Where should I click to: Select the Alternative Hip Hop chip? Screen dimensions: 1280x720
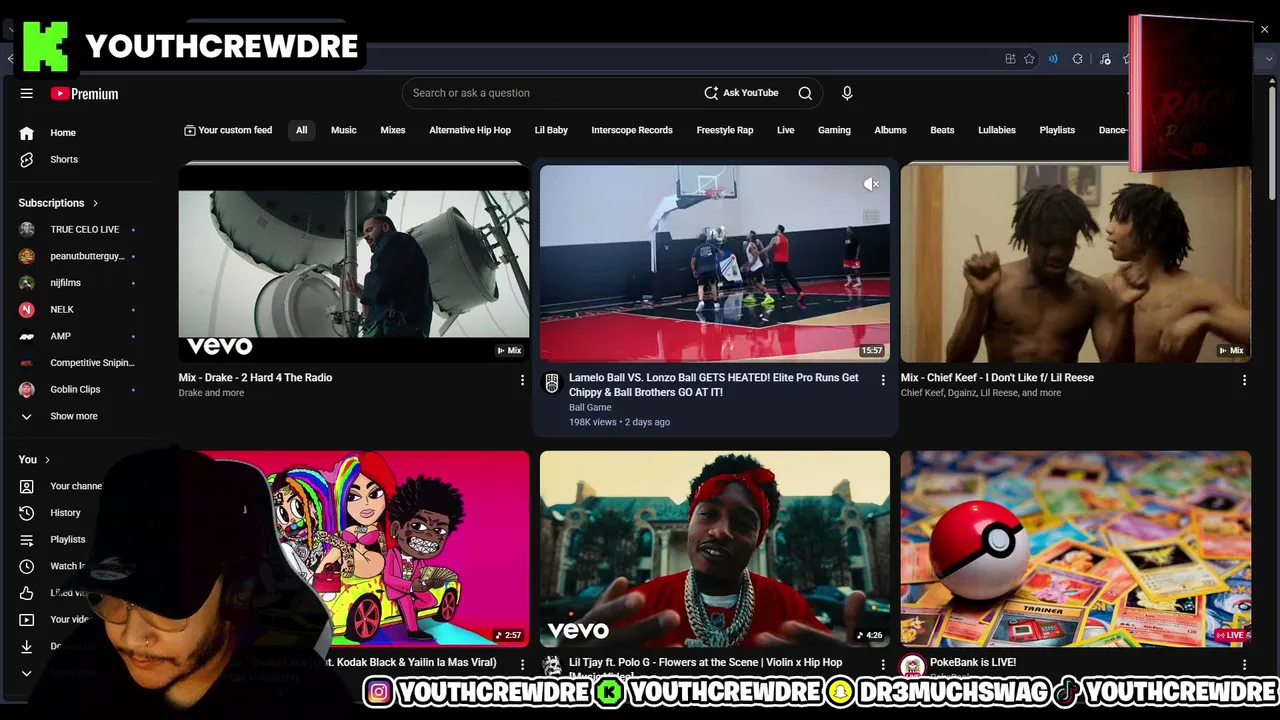(x=470, y=130)
